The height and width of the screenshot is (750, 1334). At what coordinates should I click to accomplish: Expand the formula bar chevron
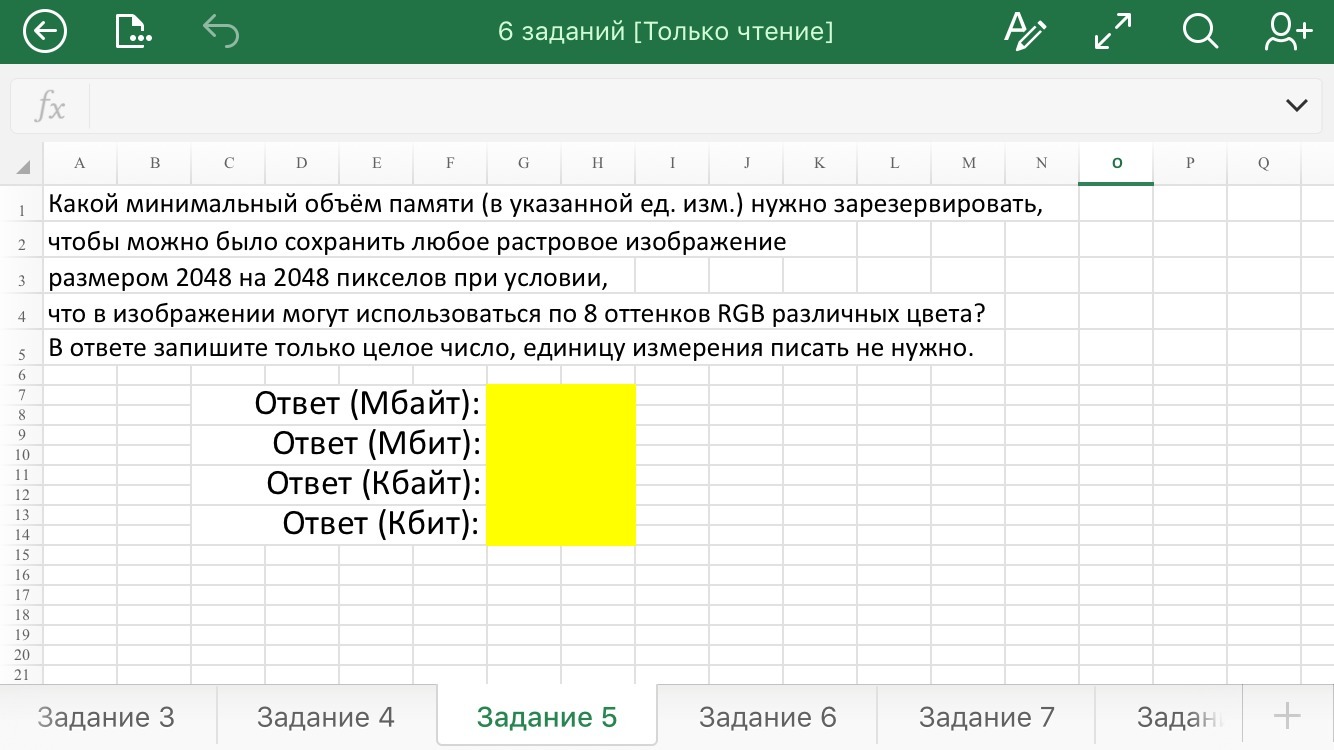point(1296,106)
